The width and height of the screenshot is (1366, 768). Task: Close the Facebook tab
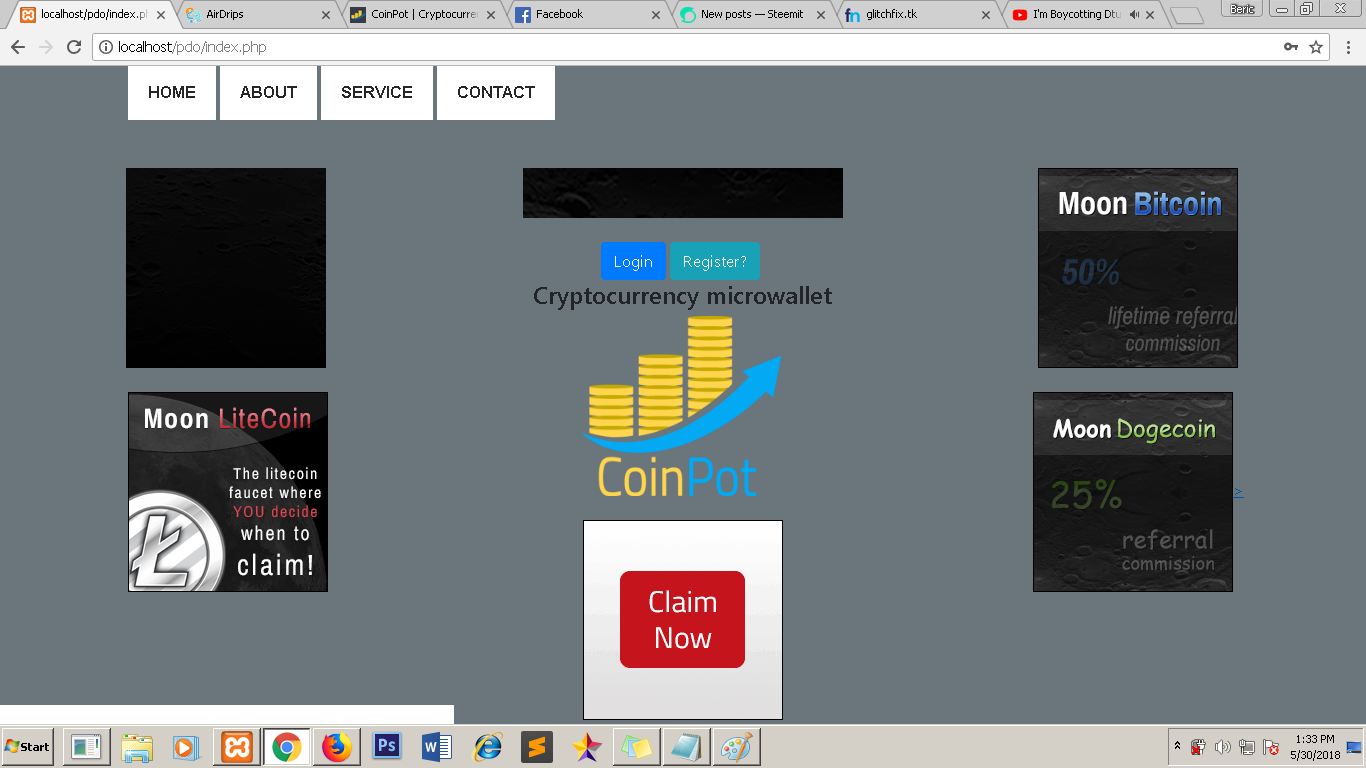point(656,15)
